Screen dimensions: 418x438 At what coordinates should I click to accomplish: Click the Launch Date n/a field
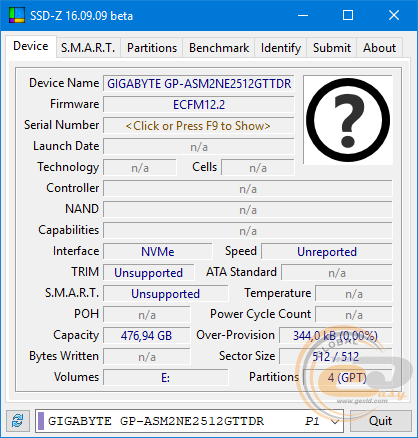199,147
